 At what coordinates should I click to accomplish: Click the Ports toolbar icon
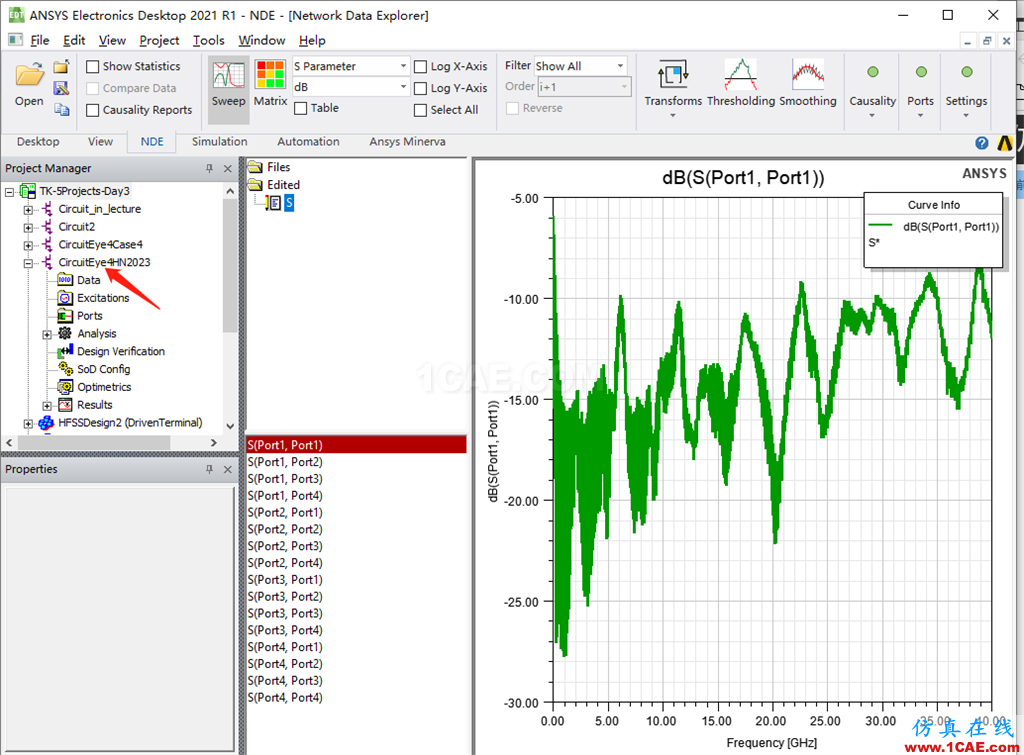pos(921,72)
